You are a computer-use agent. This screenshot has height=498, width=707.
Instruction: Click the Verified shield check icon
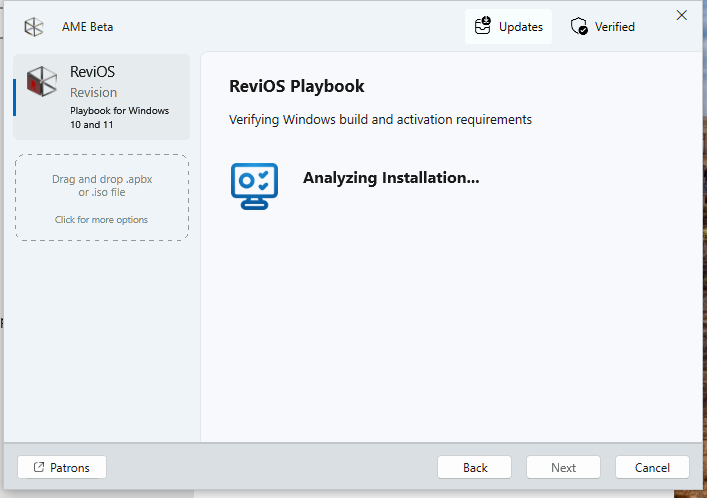click(579, 26)
